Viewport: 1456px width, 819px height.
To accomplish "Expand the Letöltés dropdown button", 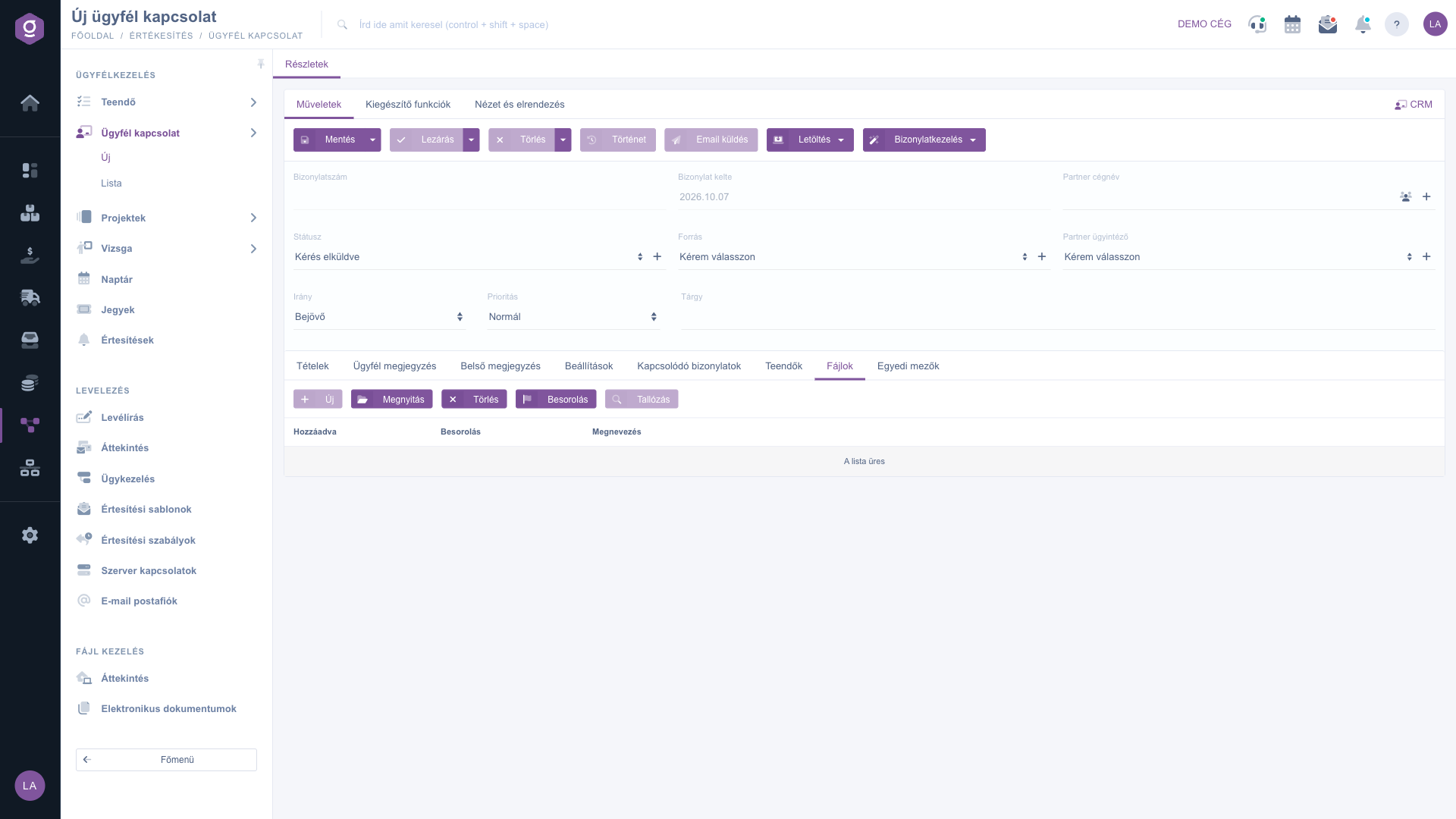I will coord(810,140).
